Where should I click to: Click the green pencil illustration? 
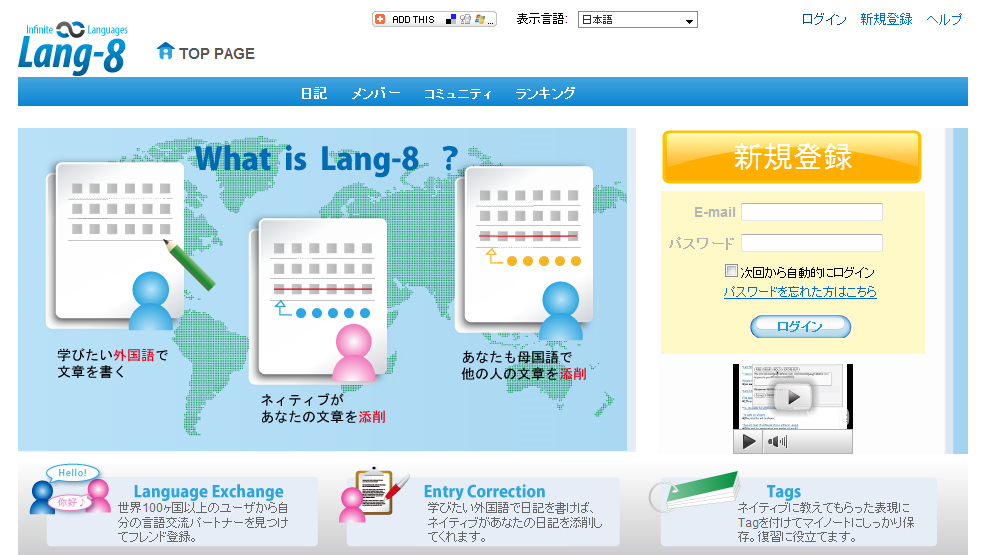190,265
